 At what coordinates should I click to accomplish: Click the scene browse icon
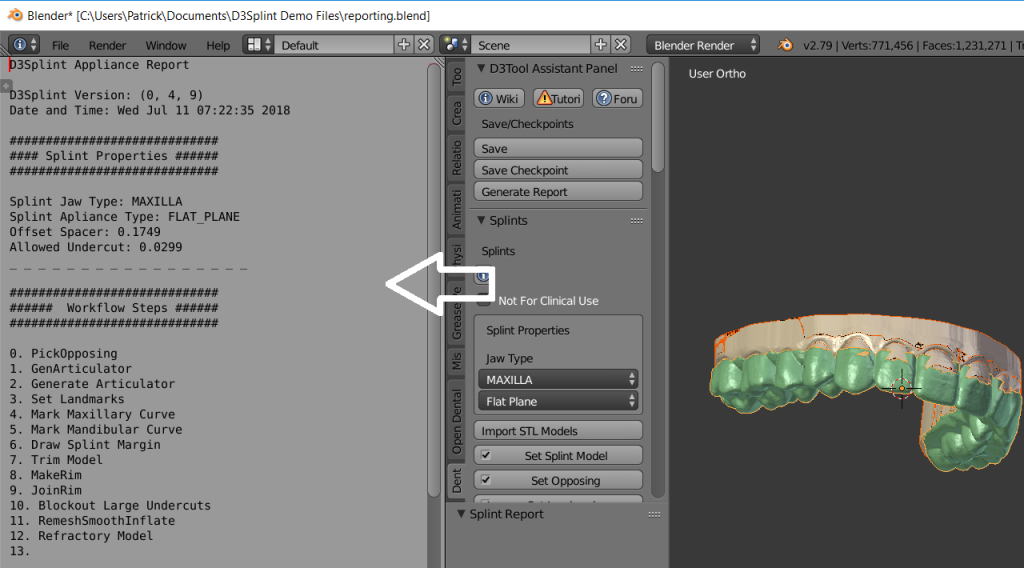pos(455,44)
